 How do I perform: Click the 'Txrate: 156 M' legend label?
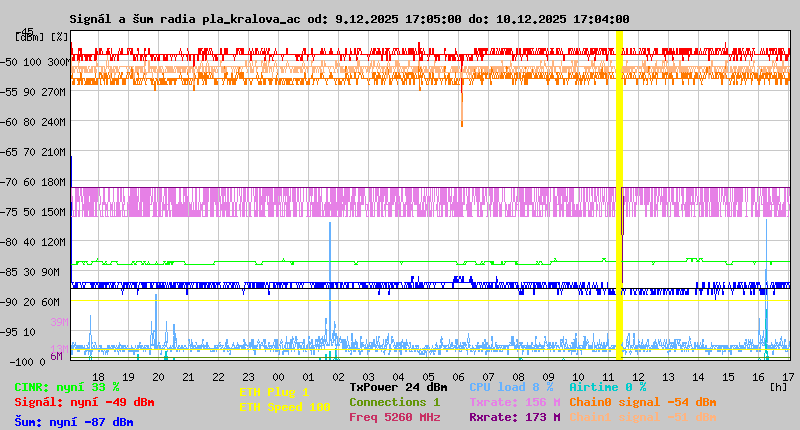point(515,402)
